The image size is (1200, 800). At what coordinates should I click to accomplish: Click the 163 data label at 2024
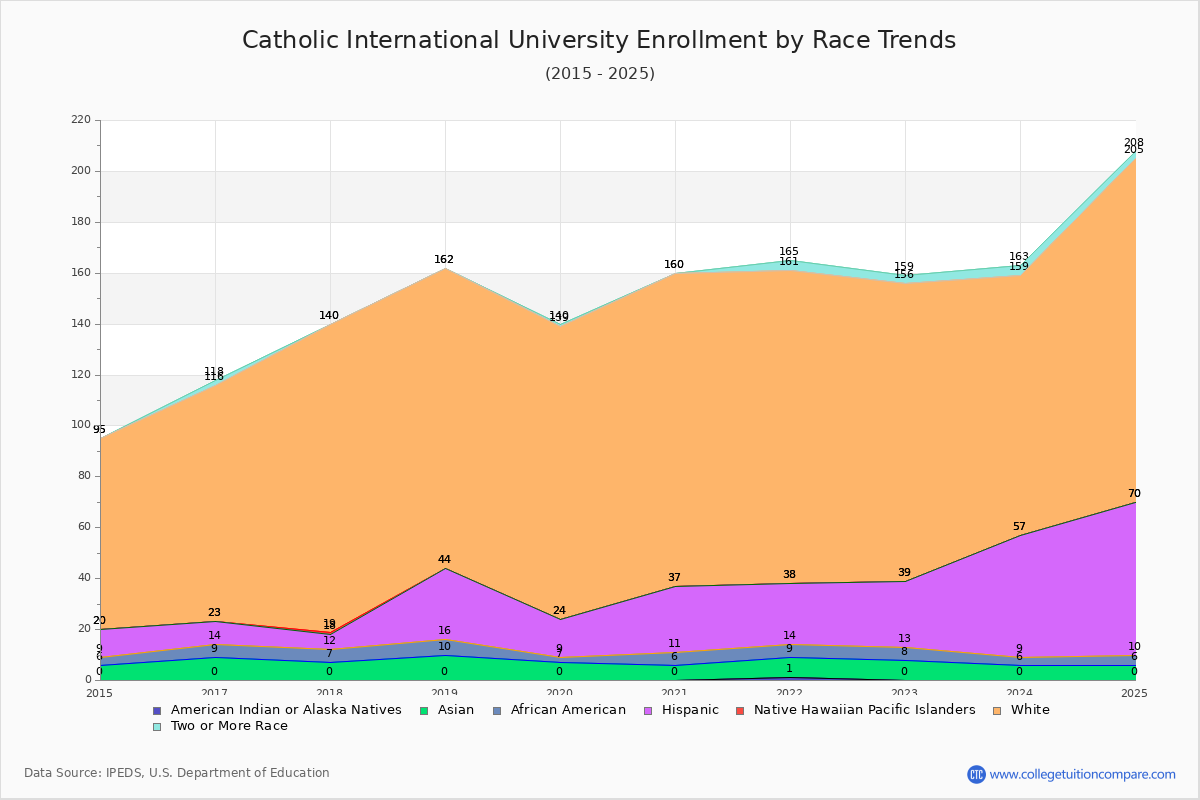[x=1019, y=257]
